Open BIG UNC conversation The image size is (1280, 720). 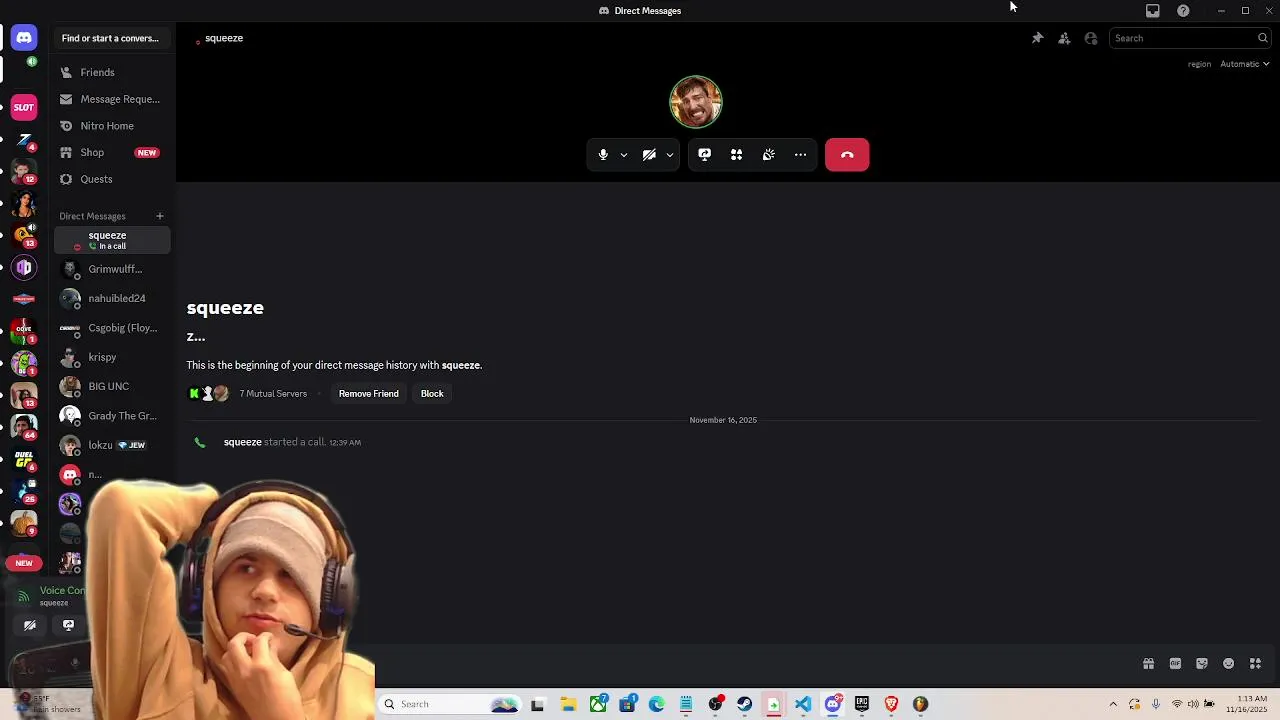click(x=112, y=386)
